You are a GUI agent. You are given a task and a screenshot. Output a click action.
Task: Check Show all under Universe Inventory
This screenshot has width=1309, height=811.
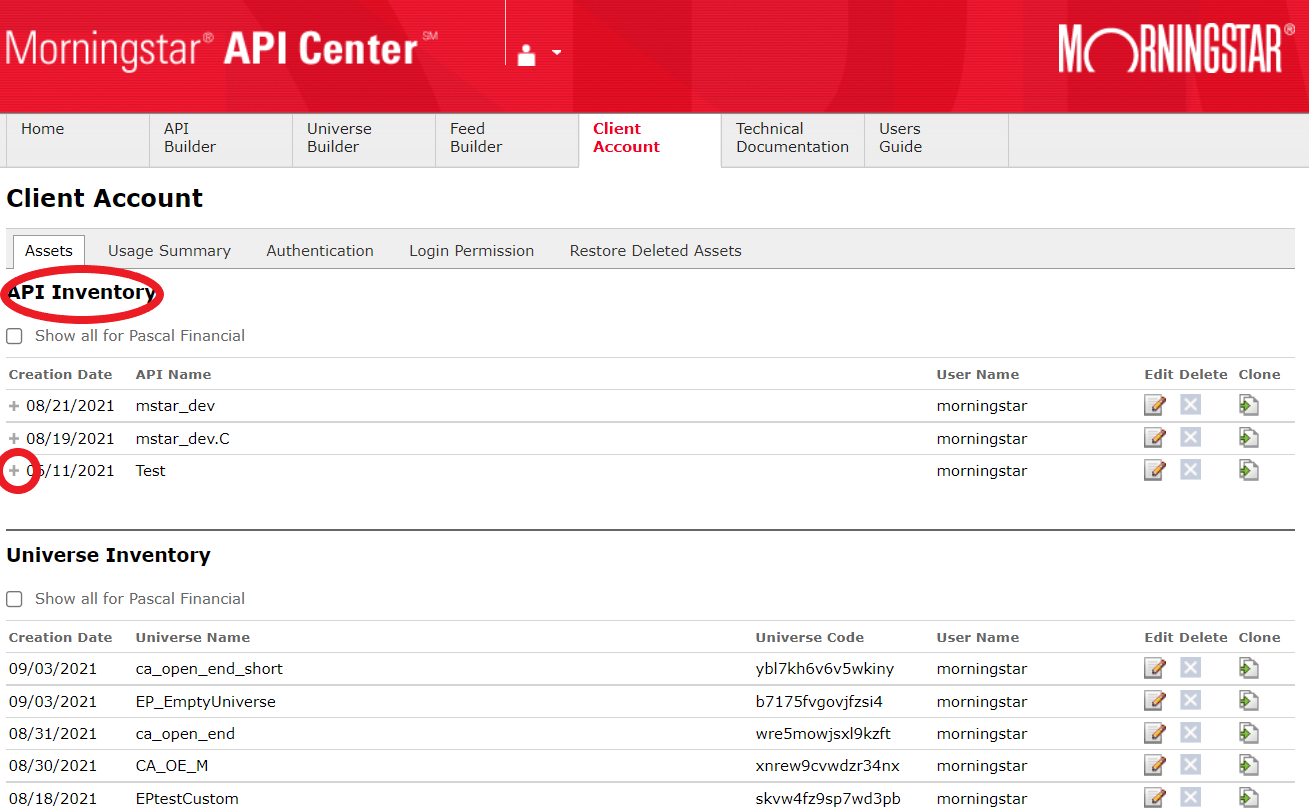(14, 599)
